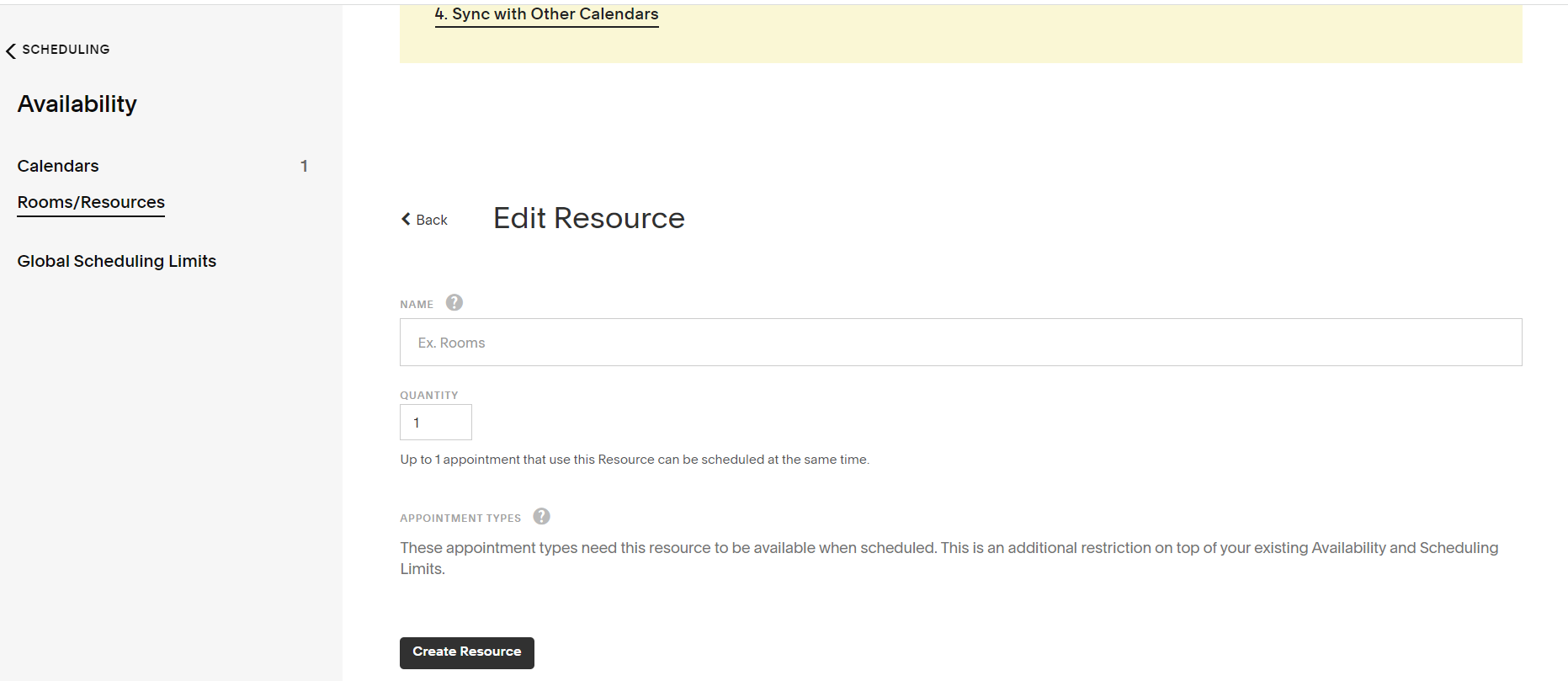The width and height of the screenshot is (1568, 681).
Task: Click Back link beside Edit Resource
Action: point(424,220)
